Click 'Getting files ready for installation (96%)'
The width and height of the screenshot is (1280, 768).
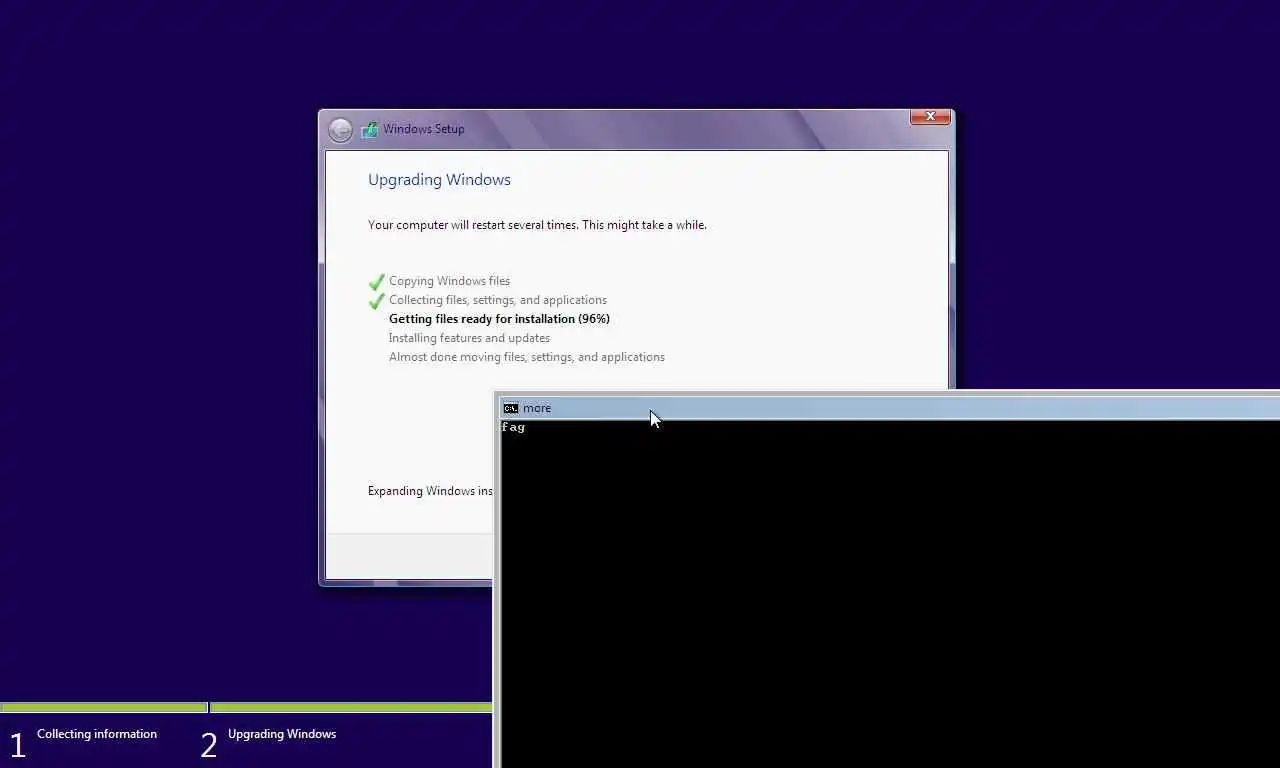pyautogui.click(x=499, y=319)
